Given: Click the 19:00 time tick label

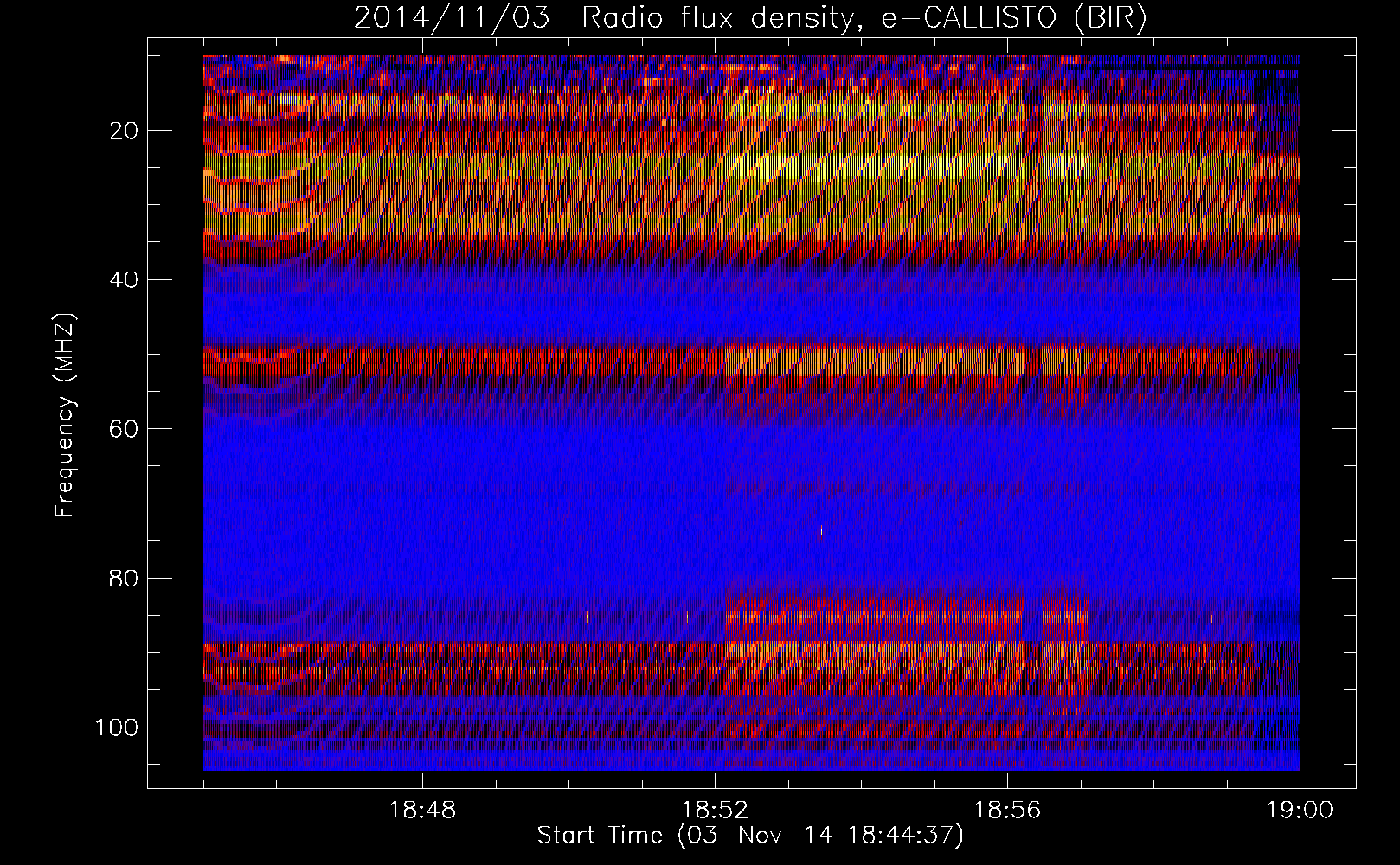Looking at the screenshot, I should point(1300,811).
